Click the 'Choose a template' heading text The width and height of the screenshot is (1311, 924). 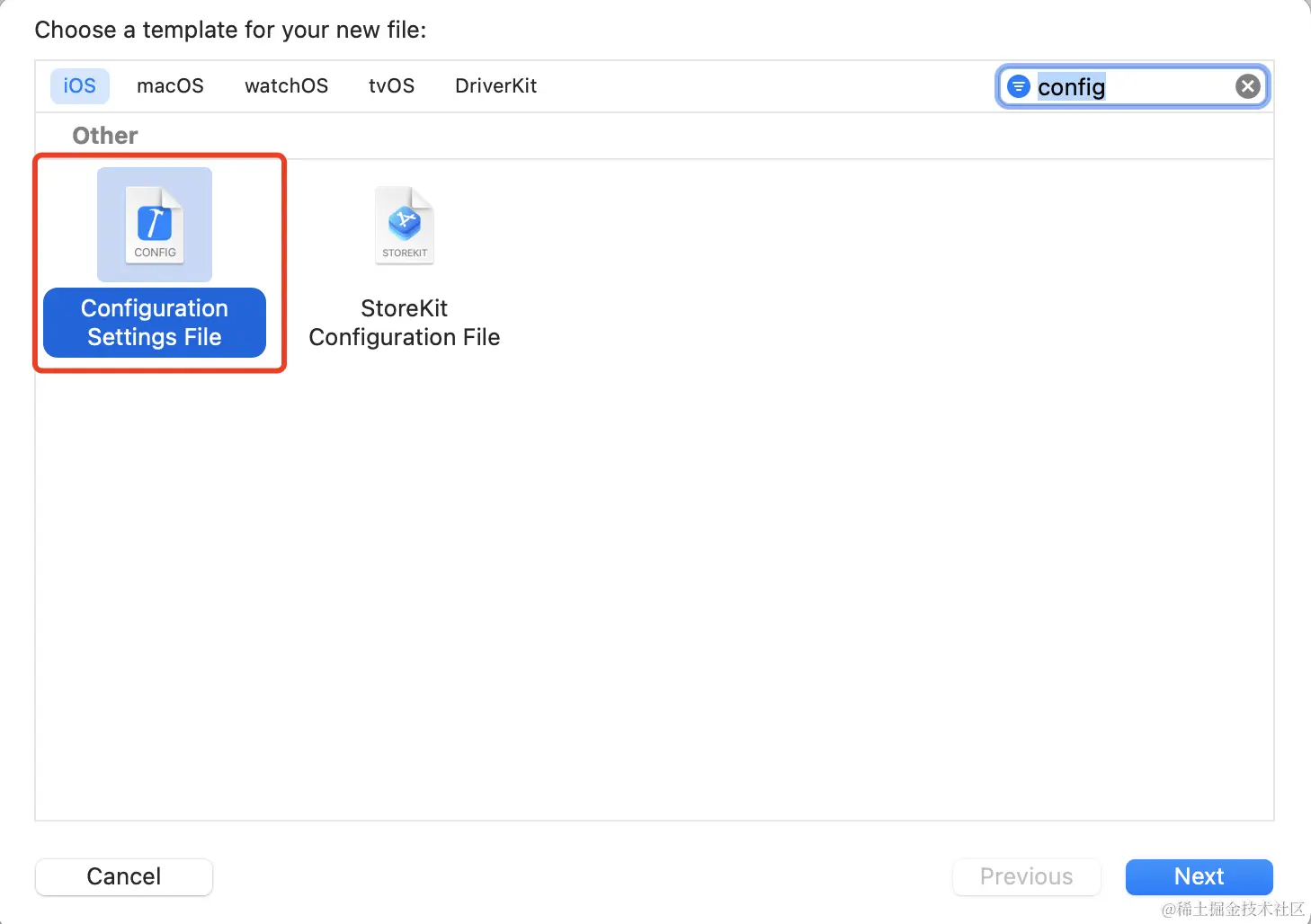coord(230,31)
